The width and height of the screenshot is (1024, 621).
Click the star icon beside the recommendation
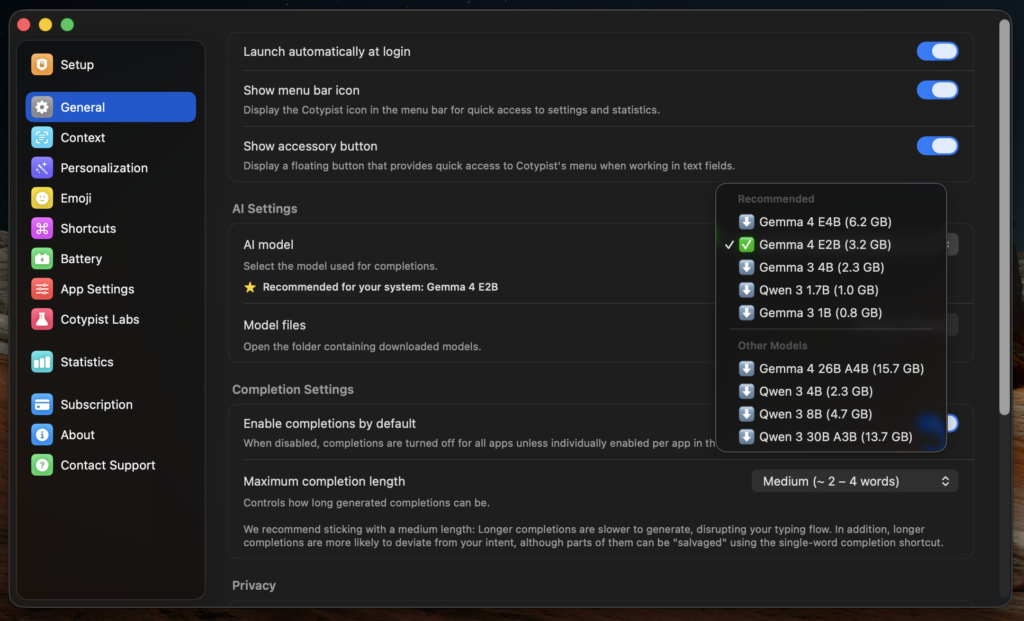[249, 287]
